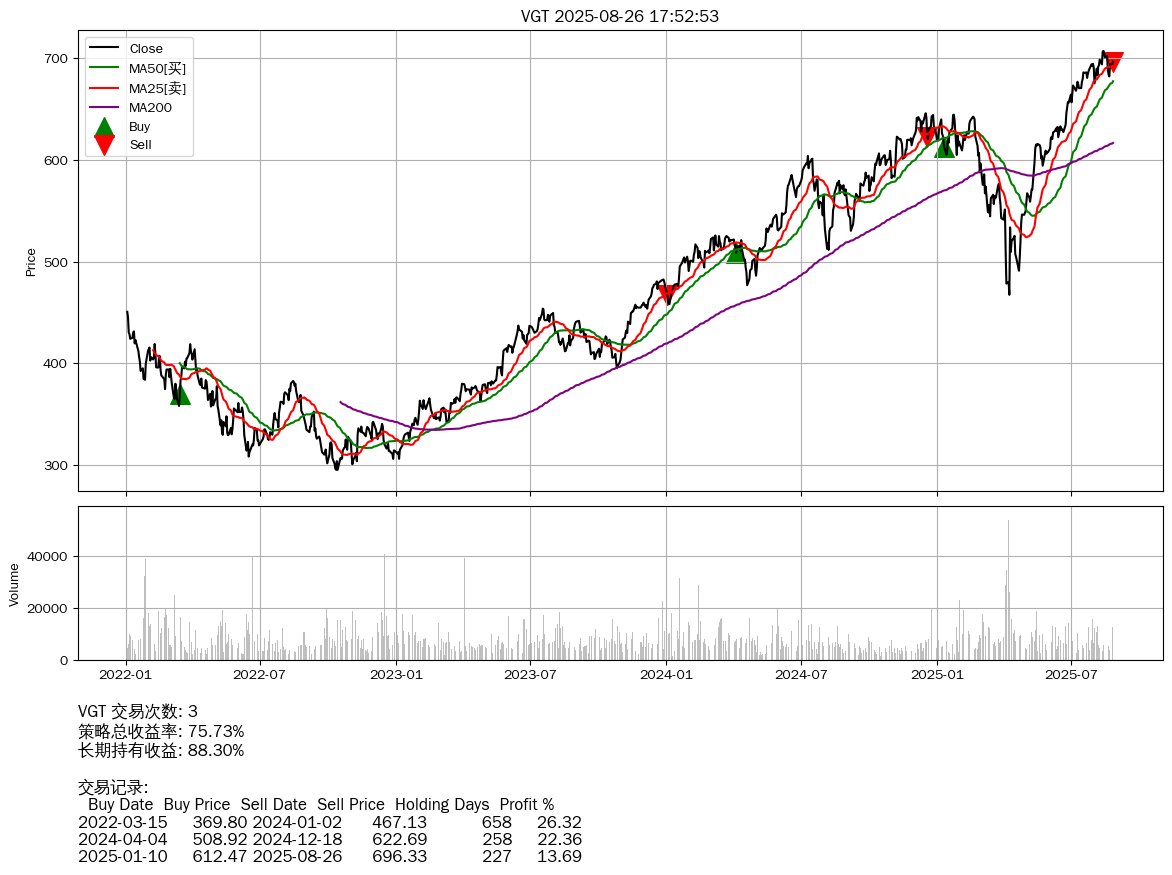This screenshot has width=1172, height=875.
Task: Click the green MA50 line sample in legend
Action: point(104,68)
